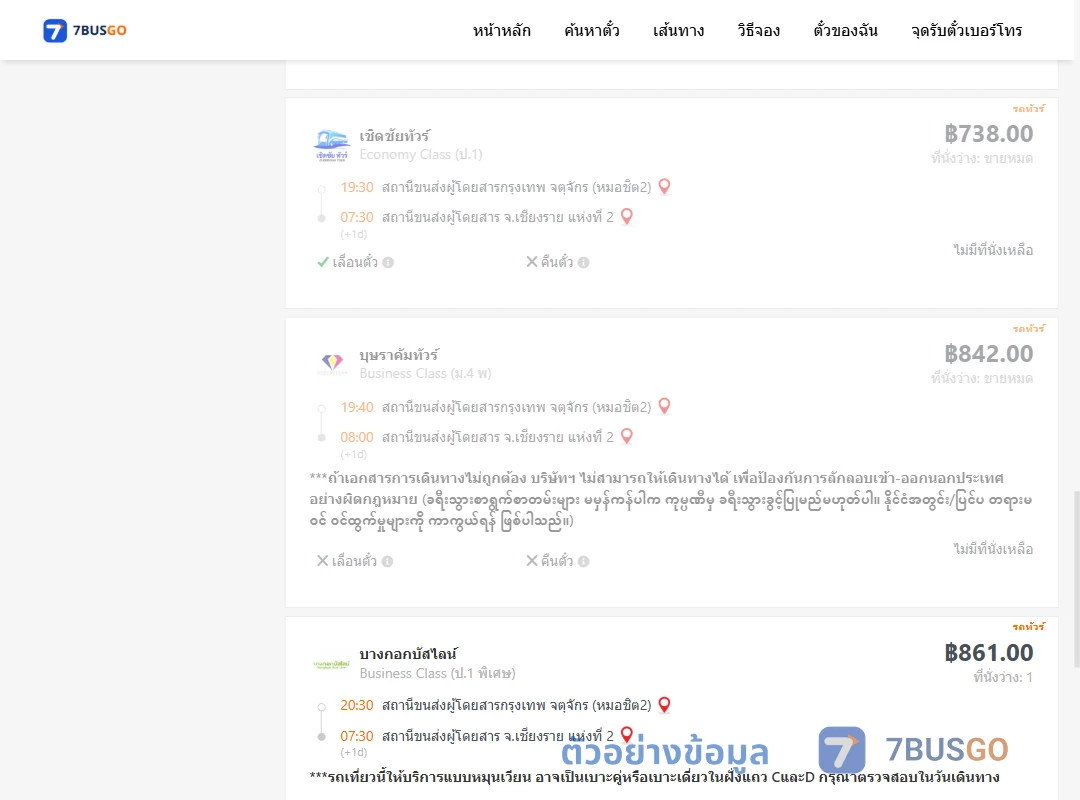The image size is (1080, 800).
Task: Show คืนตั๋ว info icon for เชิดชัยทัวร์
Action: coord(583,263)
